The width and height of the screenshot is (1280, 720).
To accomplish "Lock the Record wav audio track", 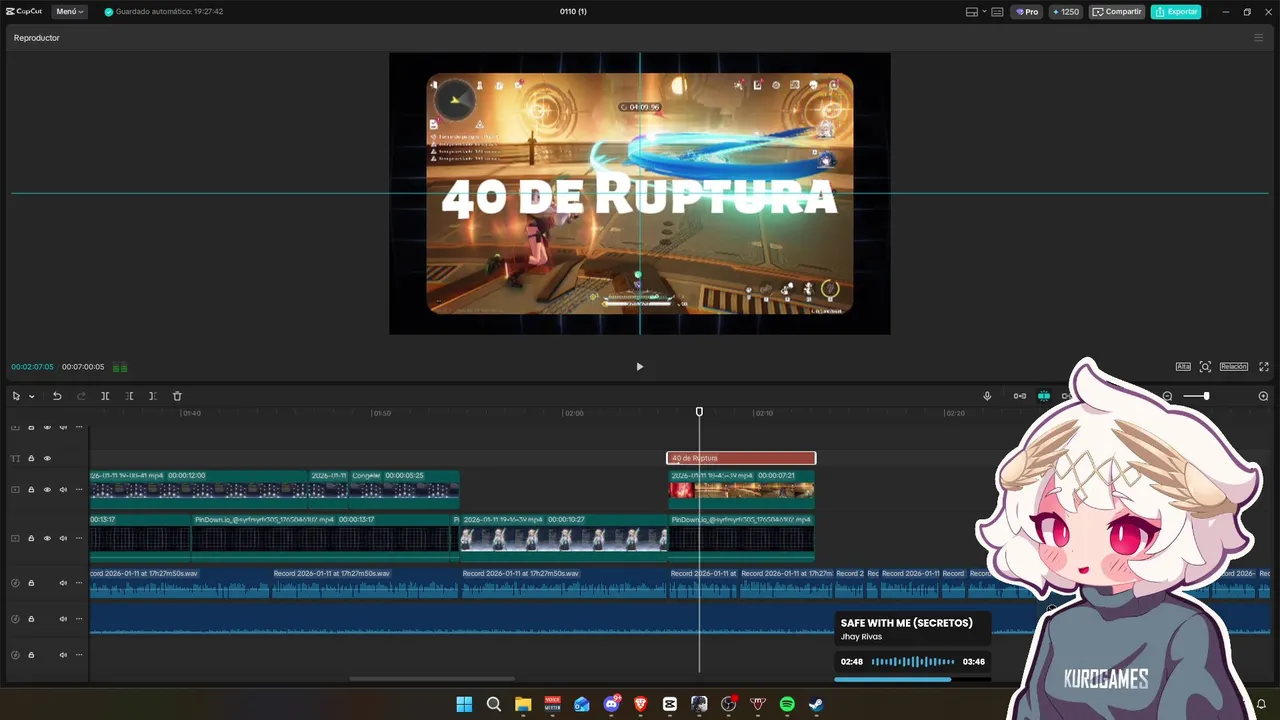I will click(31, 583).
